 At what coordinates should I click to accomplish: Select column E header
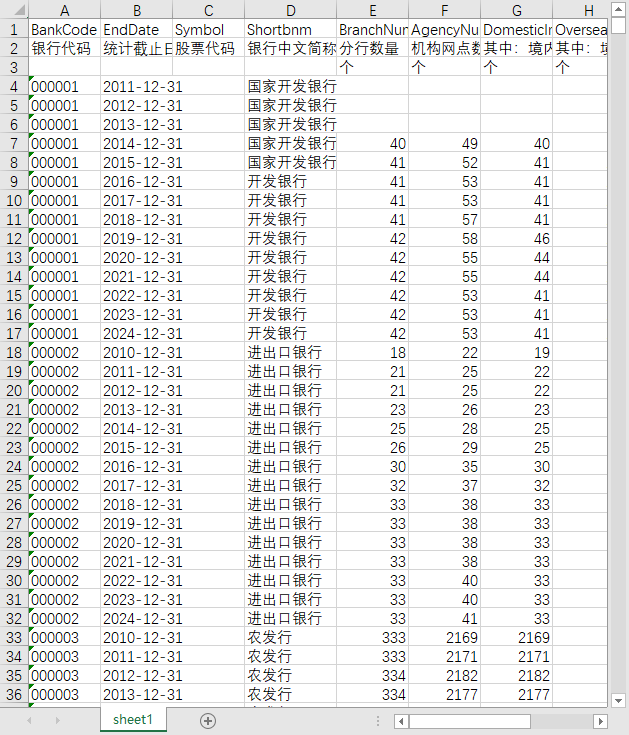373,10
